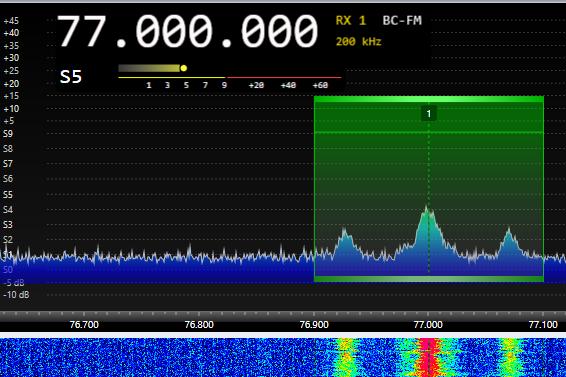The height and width of the screenshot is (377, 566).
Task: Click the S9 label on signal scale
Action: pos(8,134)
